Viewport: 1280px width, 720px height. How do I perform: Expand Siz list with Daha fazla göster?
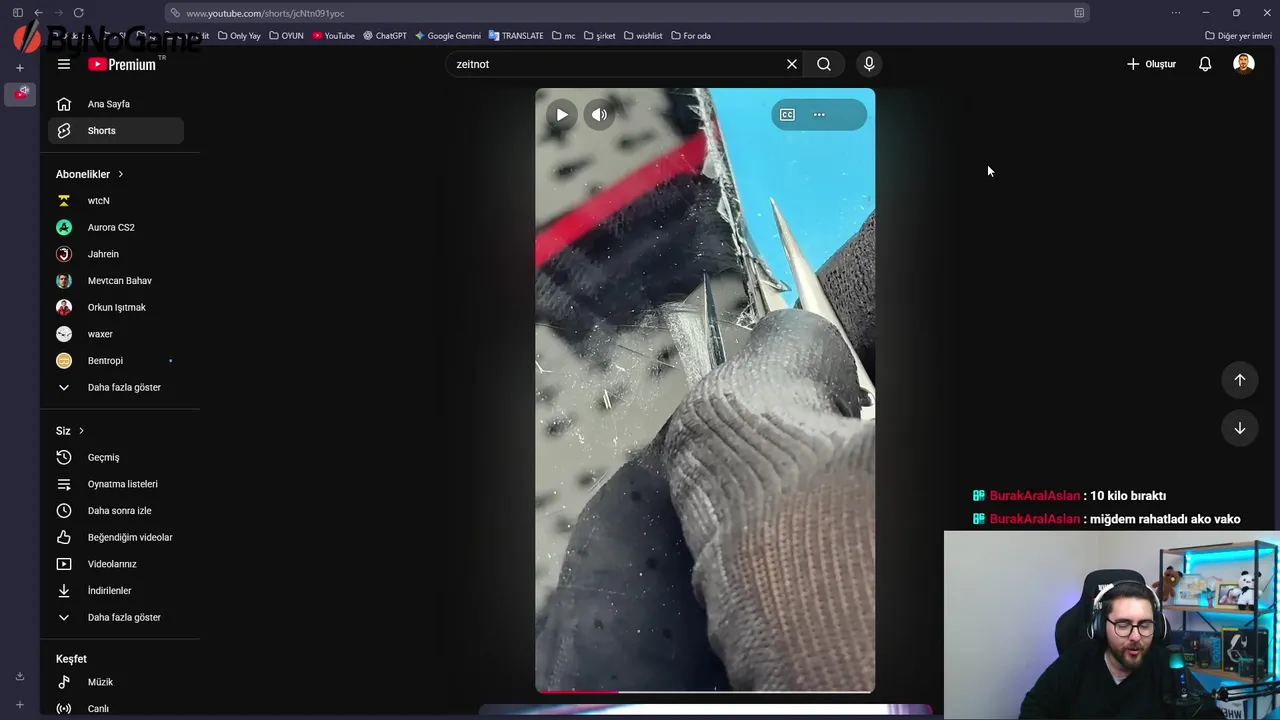click(116, 618)
